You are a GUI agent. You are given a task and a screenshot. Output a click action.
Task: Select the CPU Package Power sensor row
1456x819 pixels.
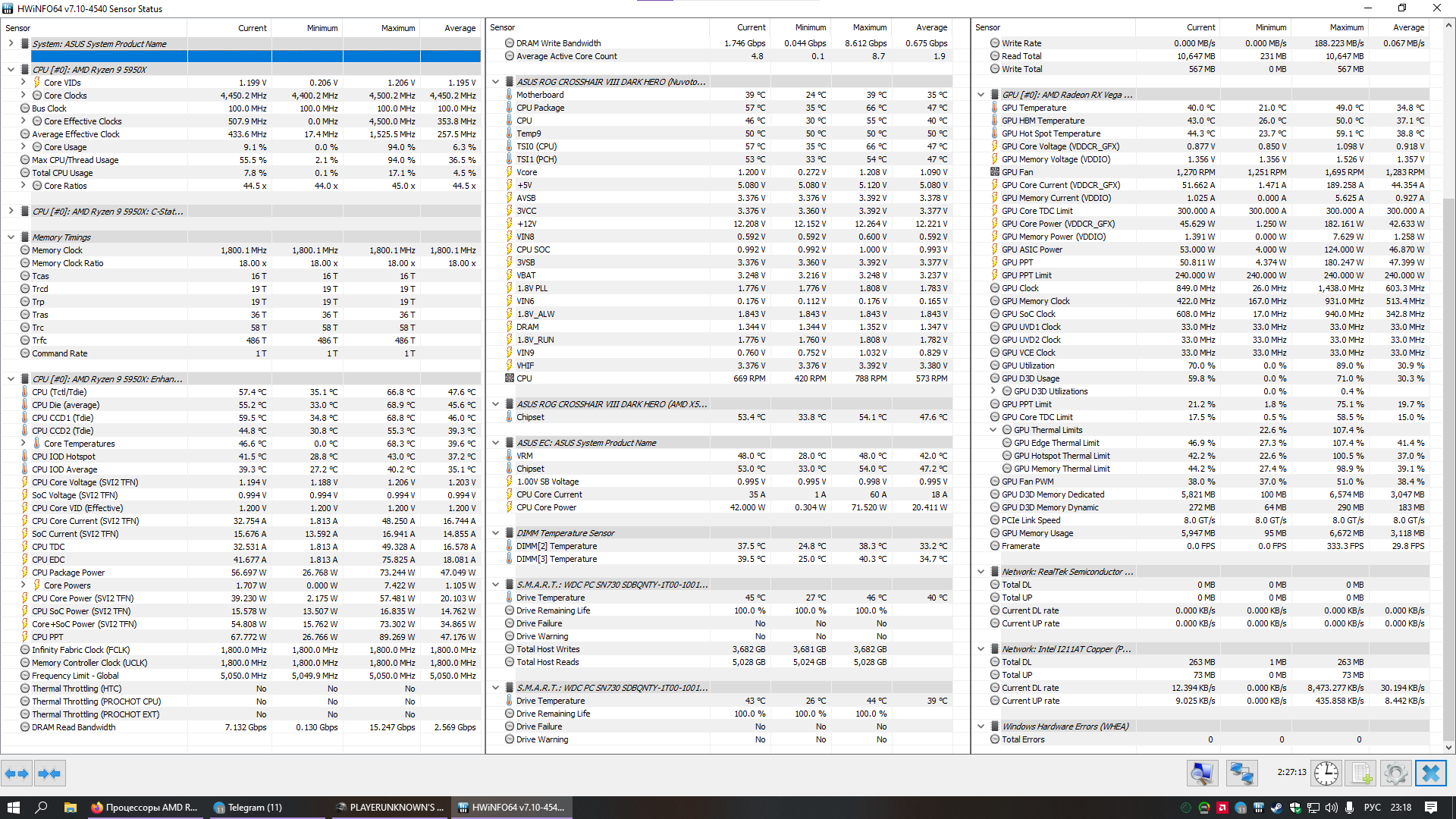pyautogui.click(x=68, y=573)
